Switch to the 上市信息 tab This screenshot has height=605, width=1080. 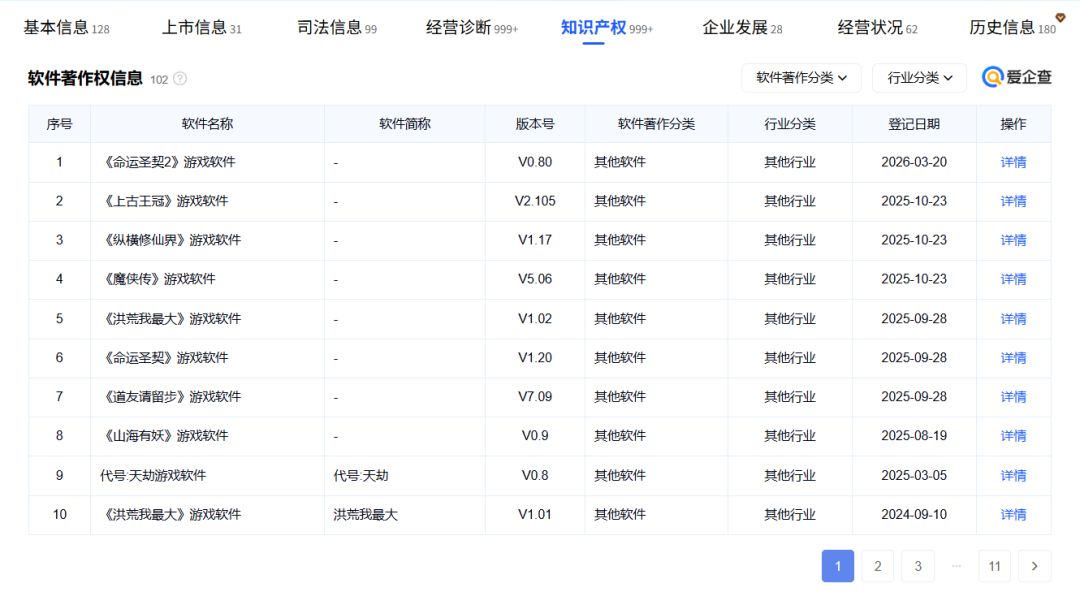click(201, 28)
